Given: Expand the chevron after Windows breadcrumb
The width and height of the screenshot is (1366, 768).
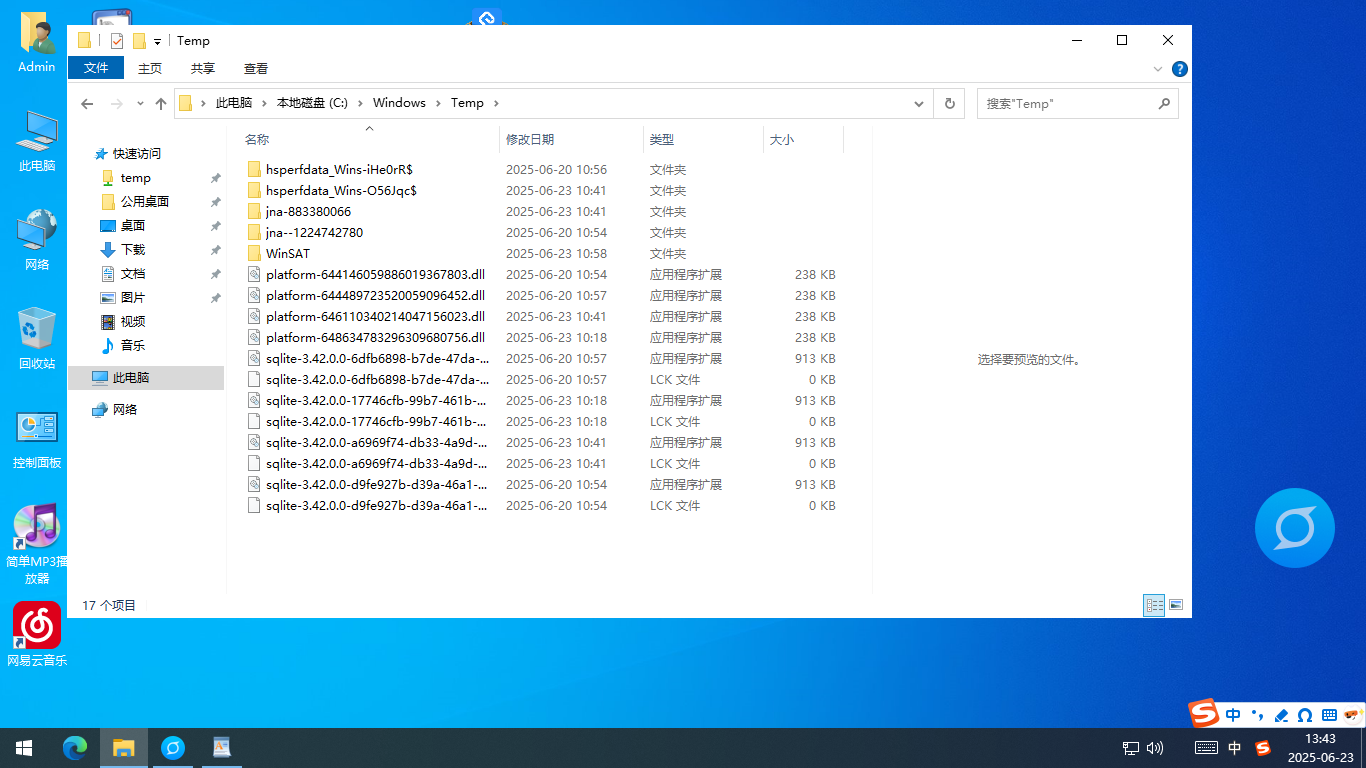Looking at the screenshot, I should point(439,103).
